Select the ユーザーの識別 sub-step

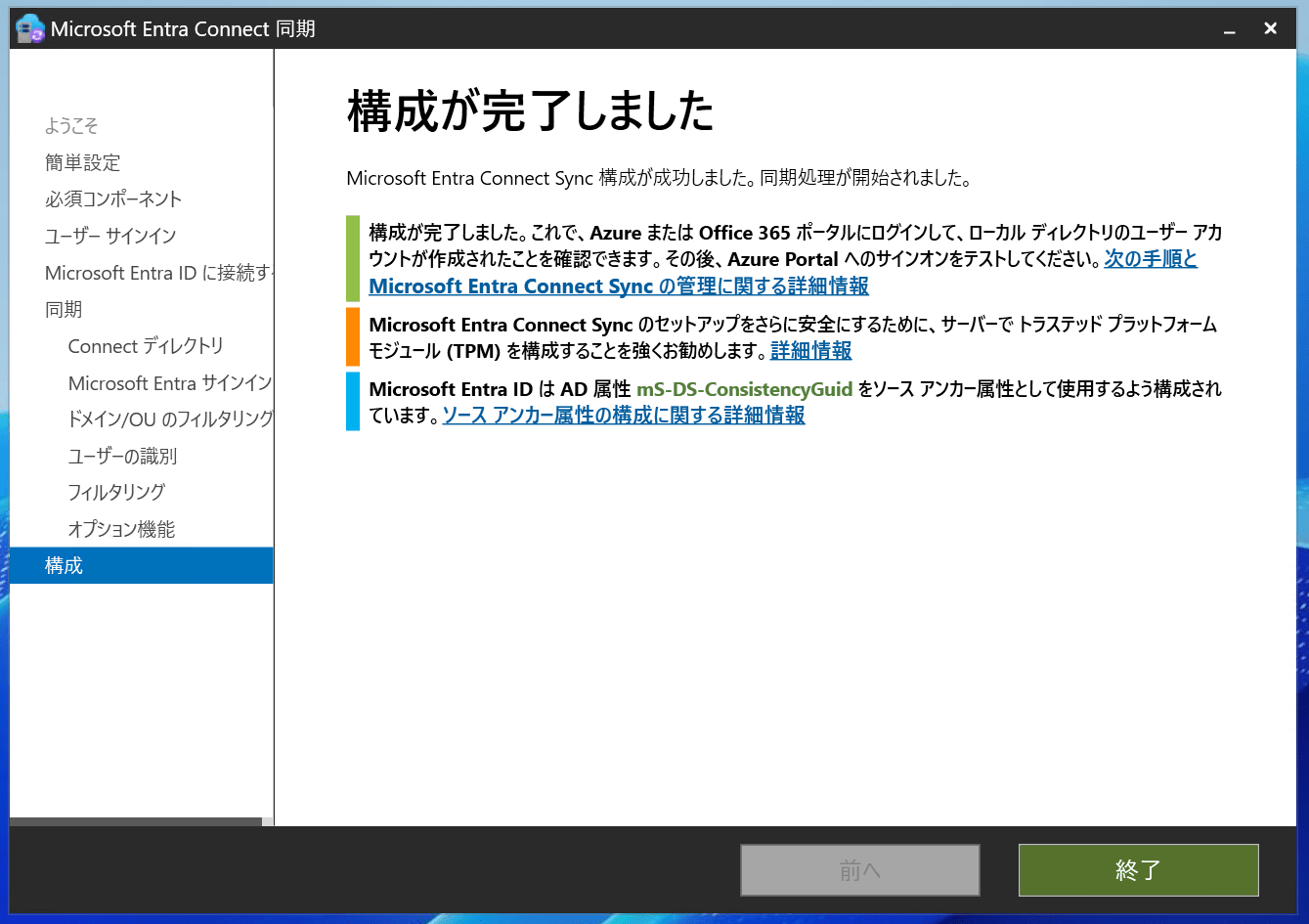point(122,457)
